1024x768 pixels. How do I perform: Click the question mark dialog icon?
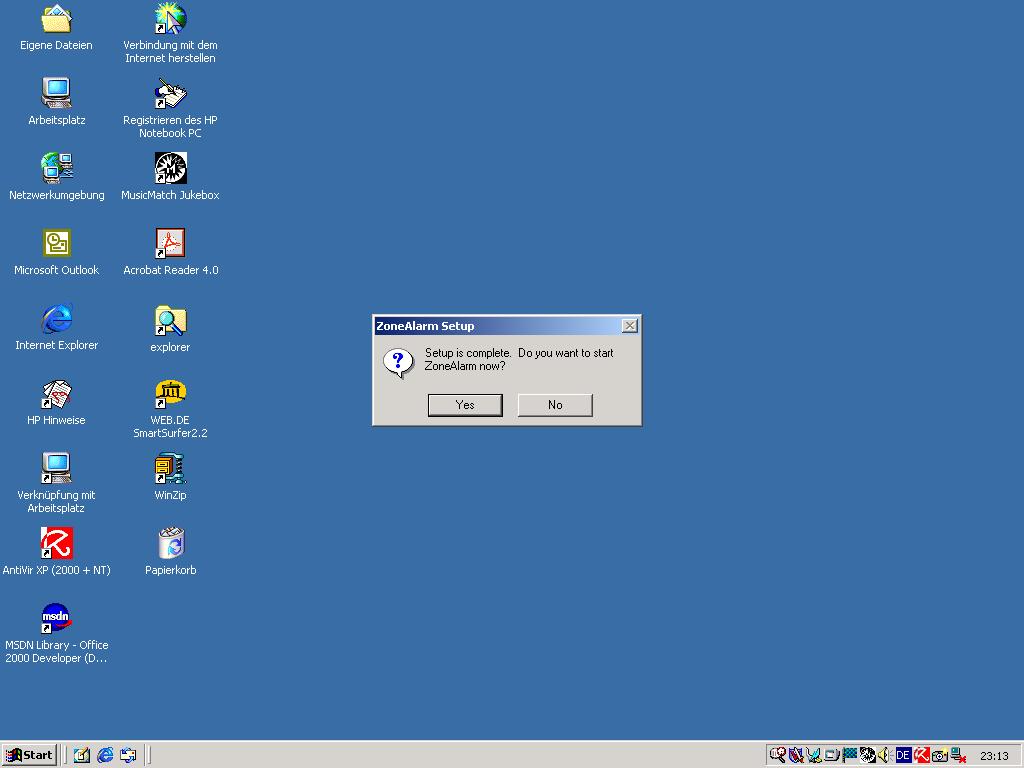tap(398, 363)
